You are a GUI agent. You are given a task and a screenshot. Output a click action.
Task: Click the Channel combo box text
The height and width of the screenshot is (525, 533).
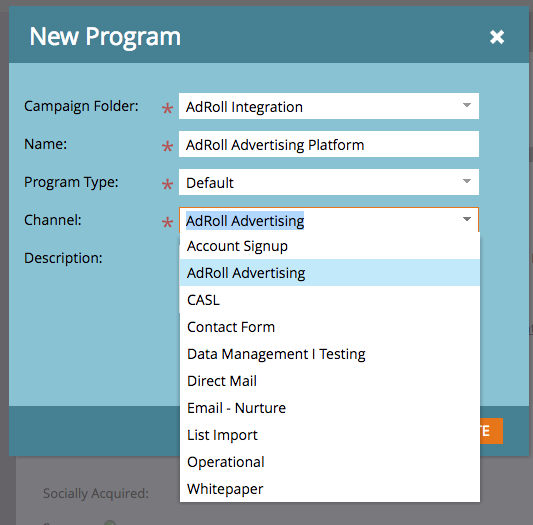pos(245,221)
